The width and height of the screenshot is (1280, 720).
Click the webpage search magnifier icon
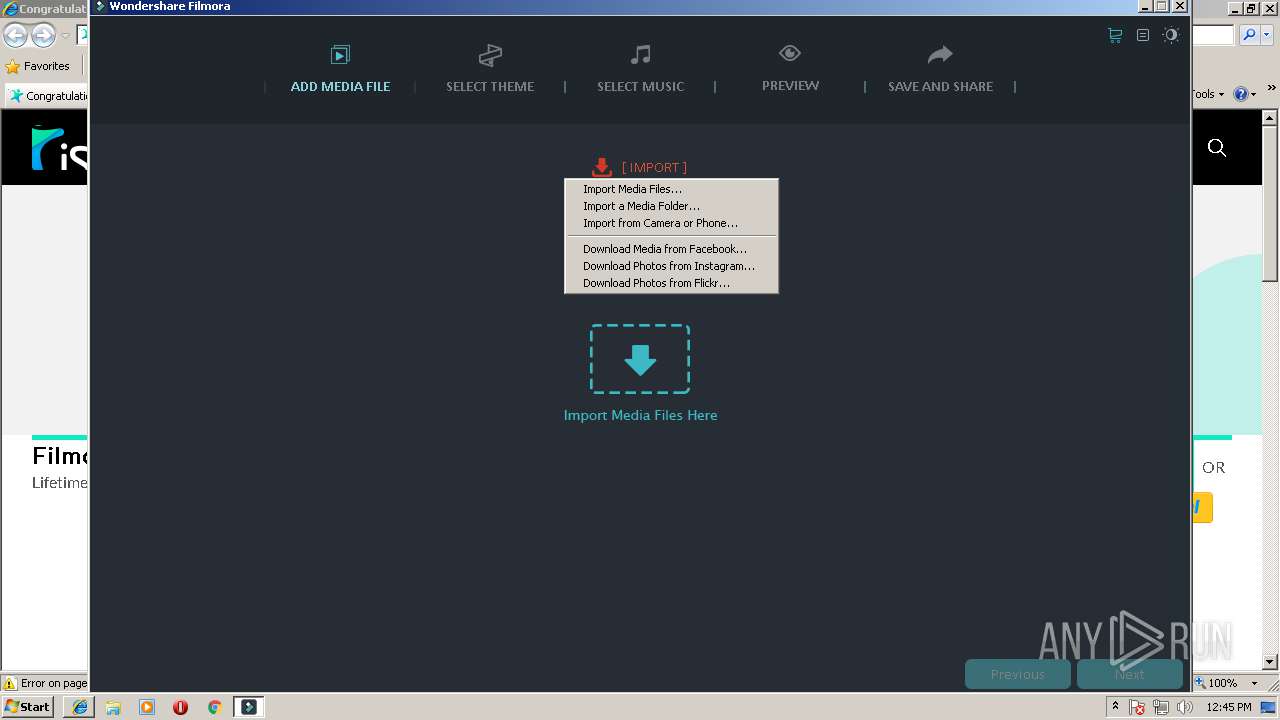click(x=1217, y=148)
